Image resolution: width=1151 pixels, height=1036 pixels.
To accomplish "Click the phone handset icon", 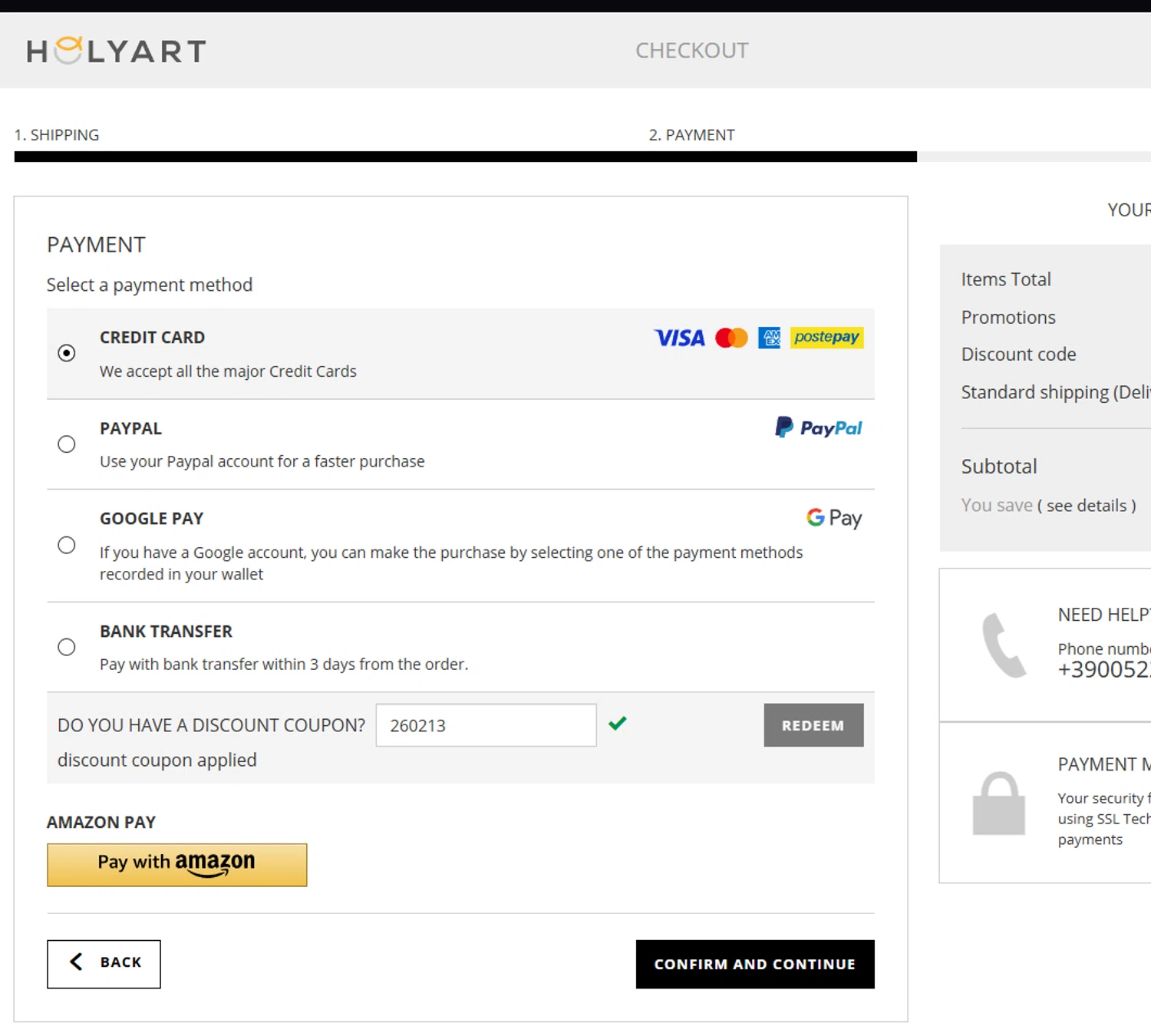I will pyautogui.click(x=1004, y=645).
